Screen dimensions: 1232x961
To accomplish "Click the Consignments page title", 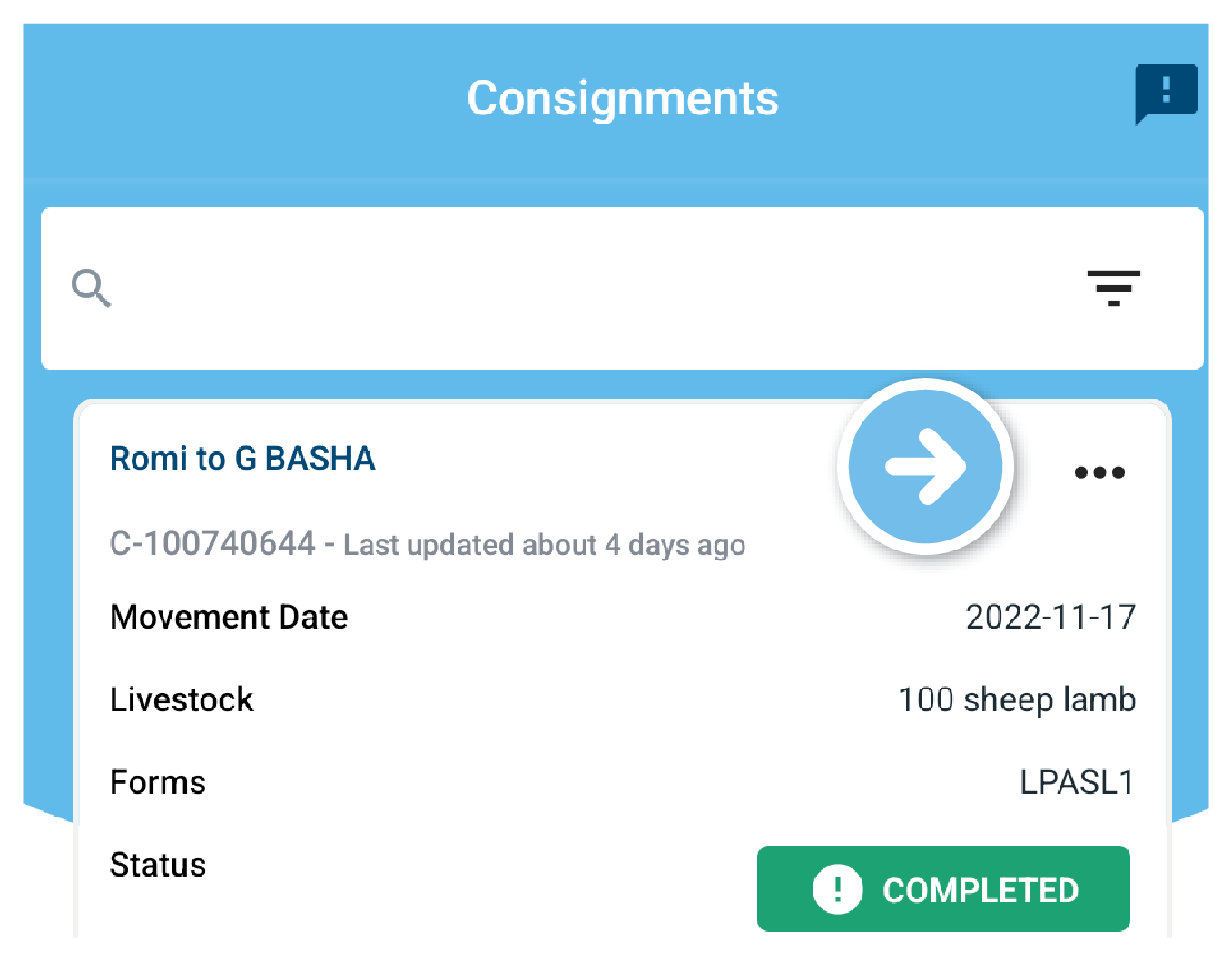I will 623,98.
